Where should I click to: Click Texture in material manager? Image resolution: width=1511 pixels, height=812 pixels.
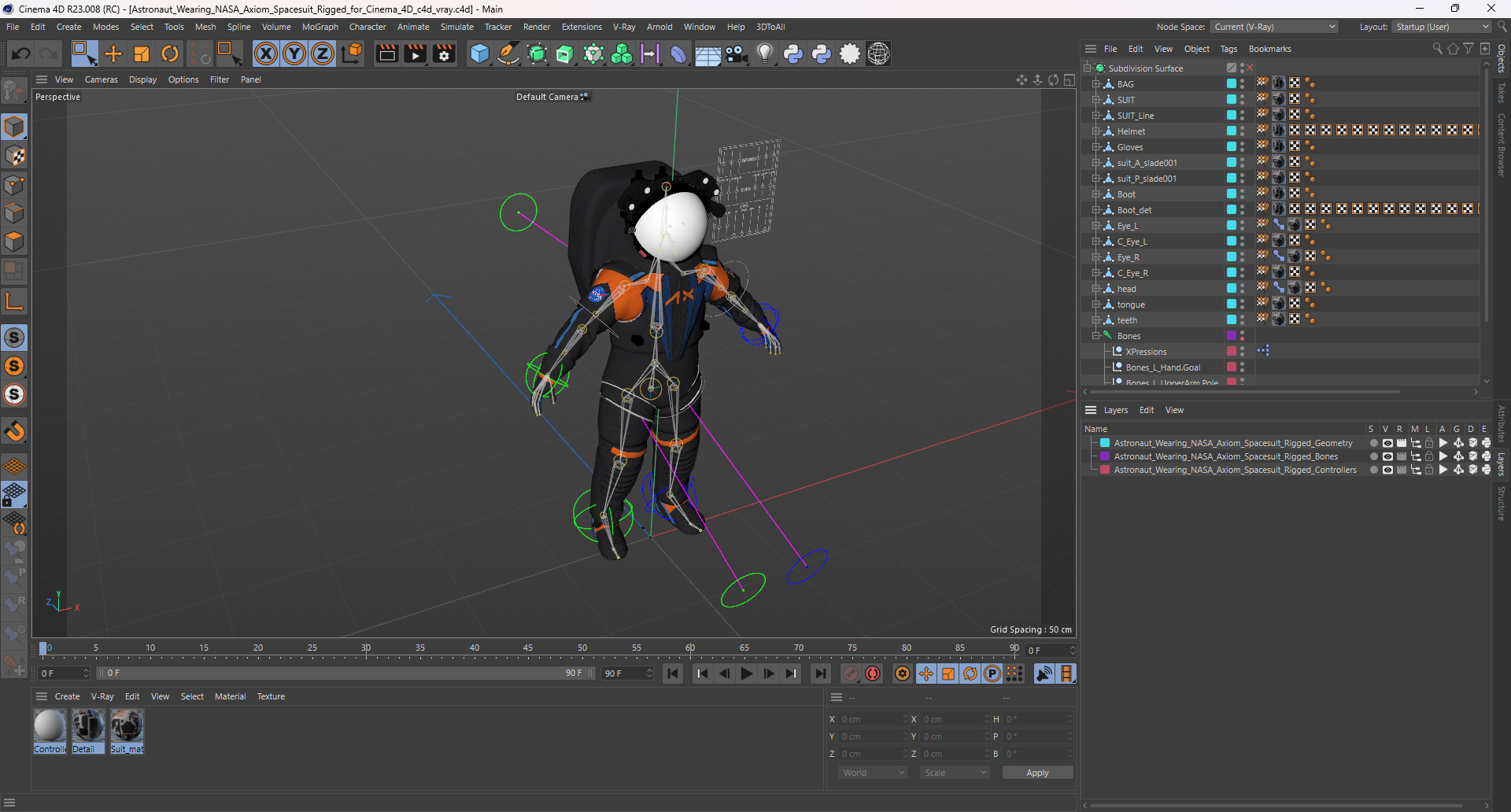271,696
